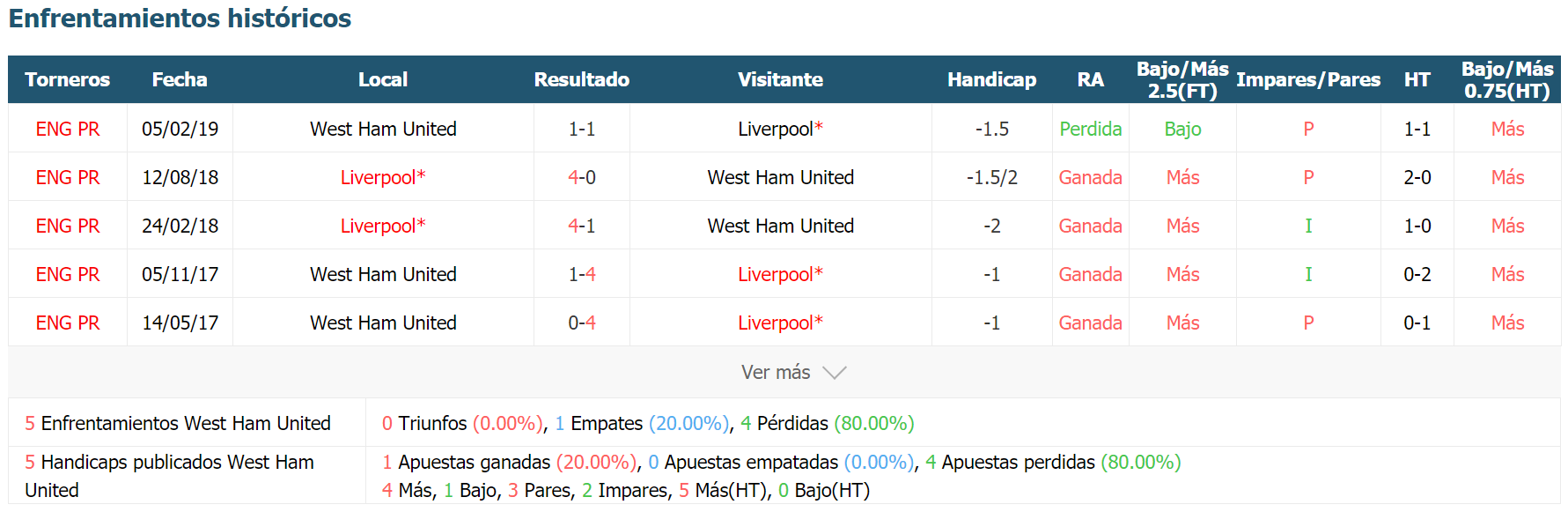Image resolution: width=1568 pixels, height=512 pixels.
Task: Open the 4-1 result score
Action: tap(582, 226)
